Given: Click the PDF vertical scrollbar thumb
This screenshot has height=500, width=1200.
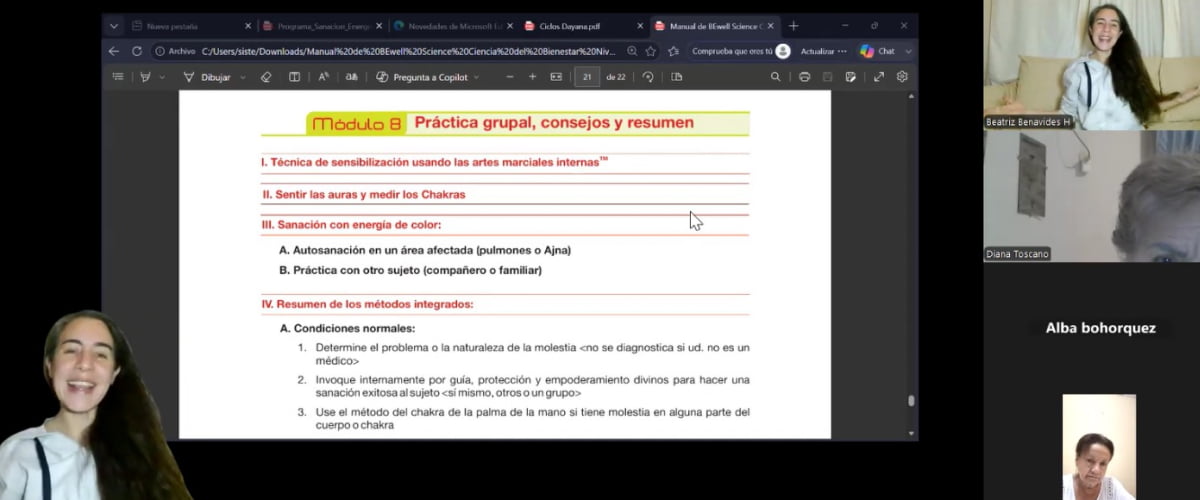Looking at the screenshot, I should [910, 400].
